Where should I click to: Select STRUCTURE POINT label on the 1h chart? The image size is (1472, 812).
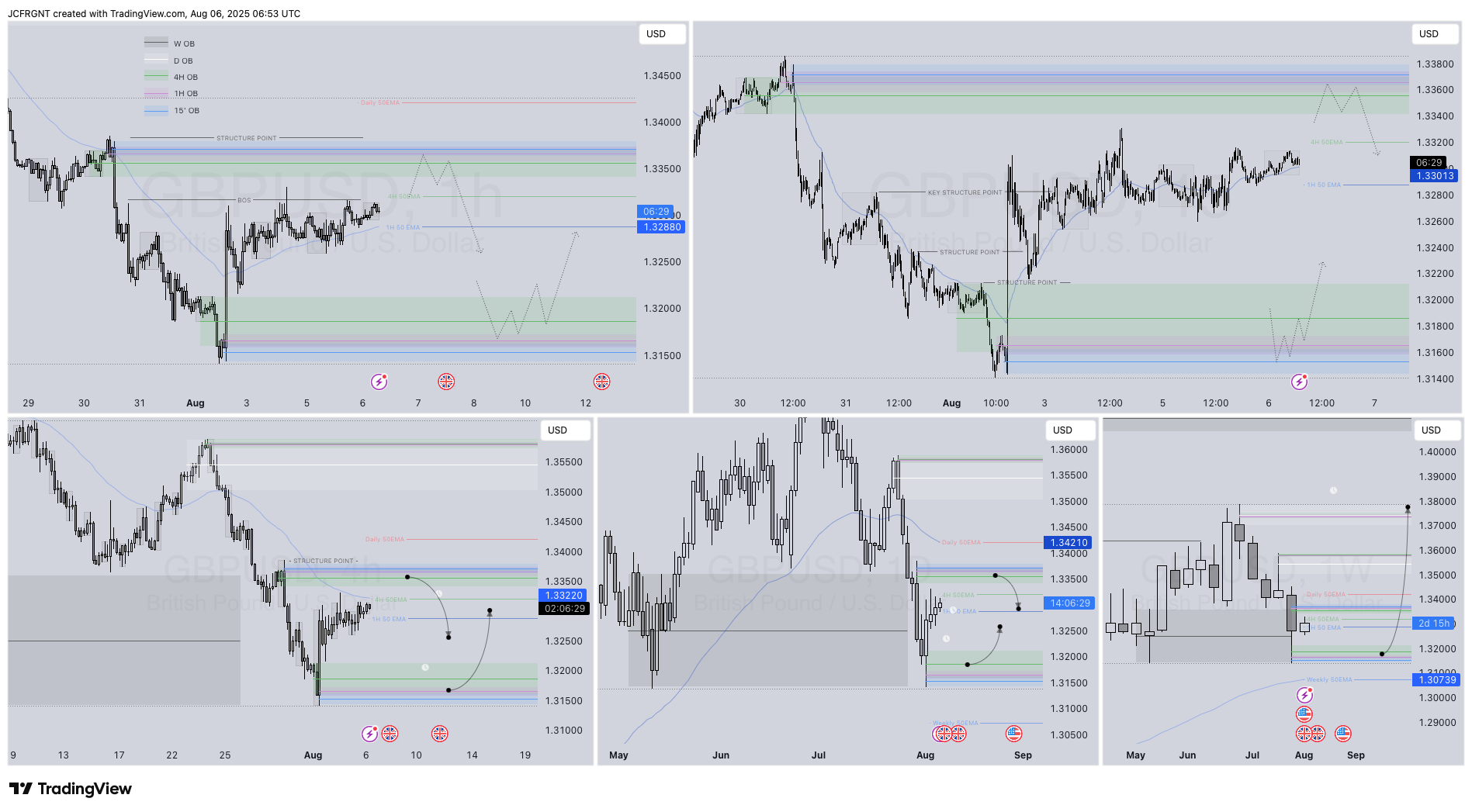247,138
